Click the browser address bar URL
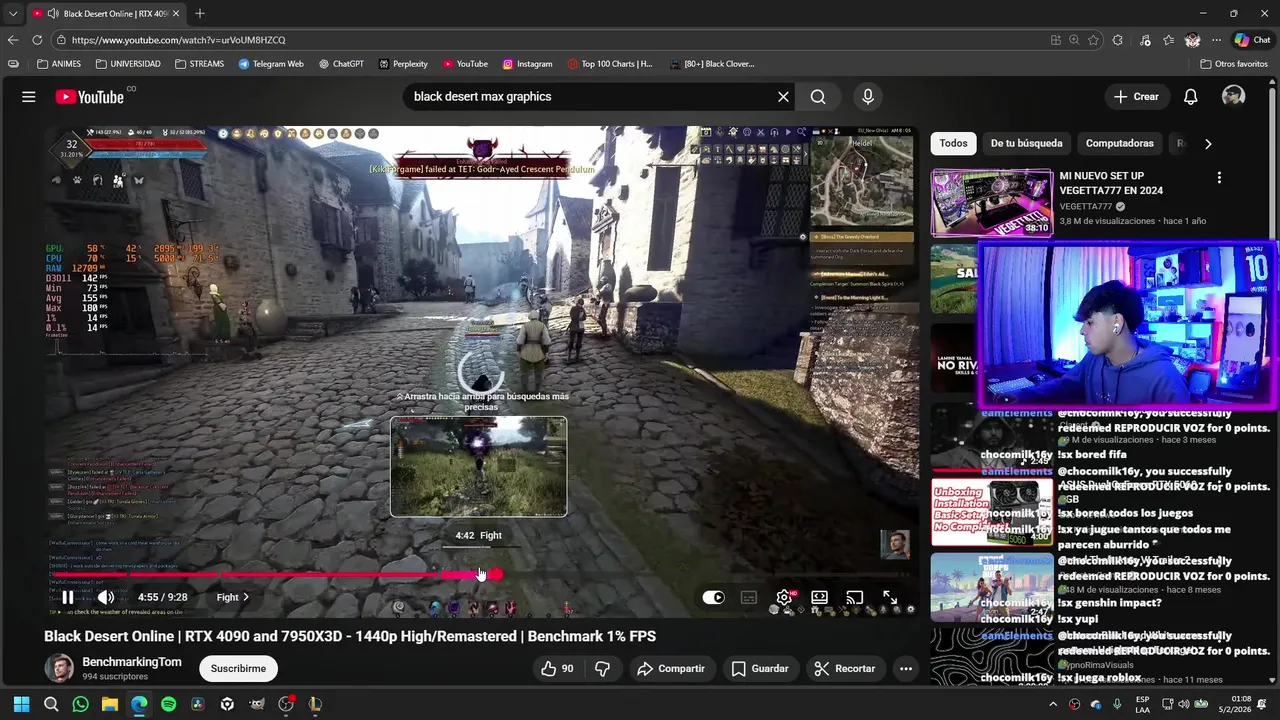This screenshot has width=1280, height=720. 178,40
